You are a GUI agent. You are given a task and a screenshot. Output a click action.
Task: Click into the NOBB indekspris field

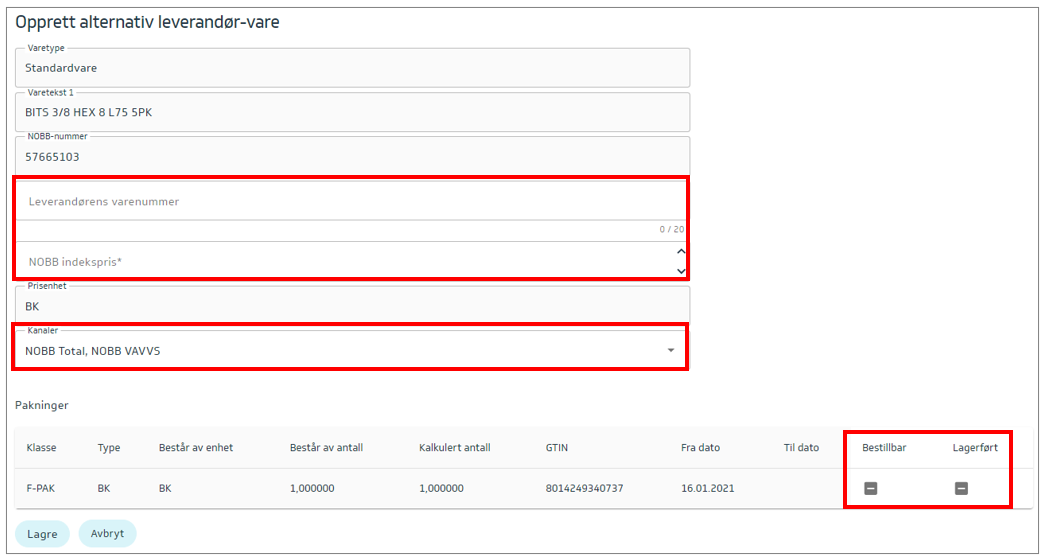340,262
